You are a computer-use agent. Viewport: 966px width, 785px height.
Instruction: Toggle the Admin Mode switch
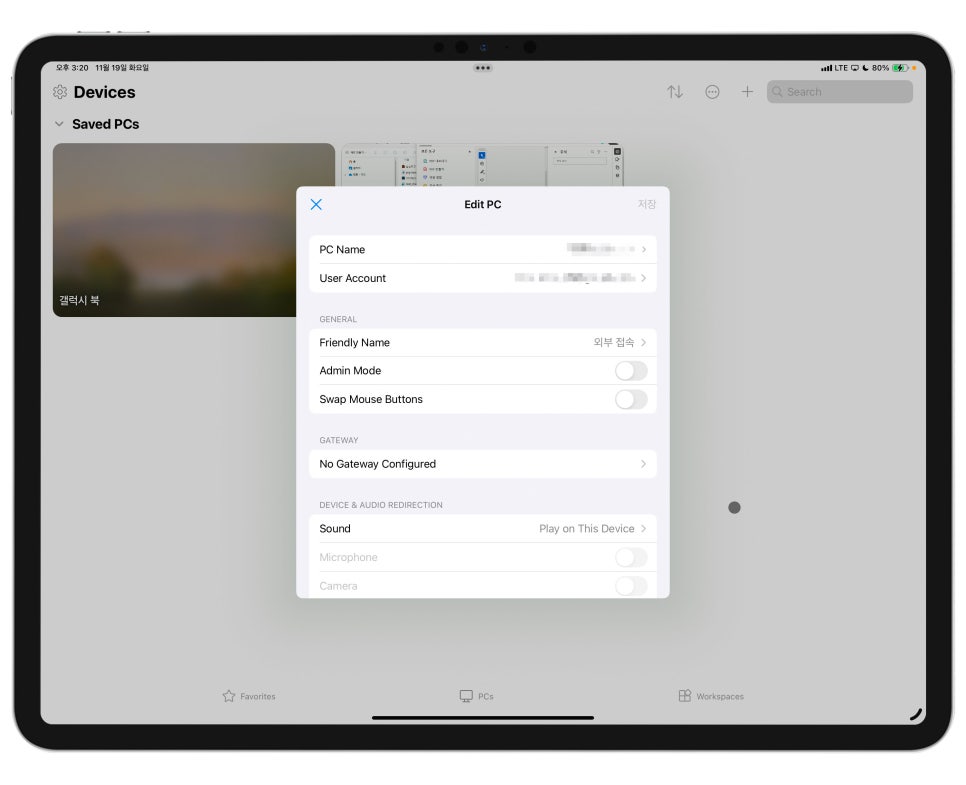631,370
